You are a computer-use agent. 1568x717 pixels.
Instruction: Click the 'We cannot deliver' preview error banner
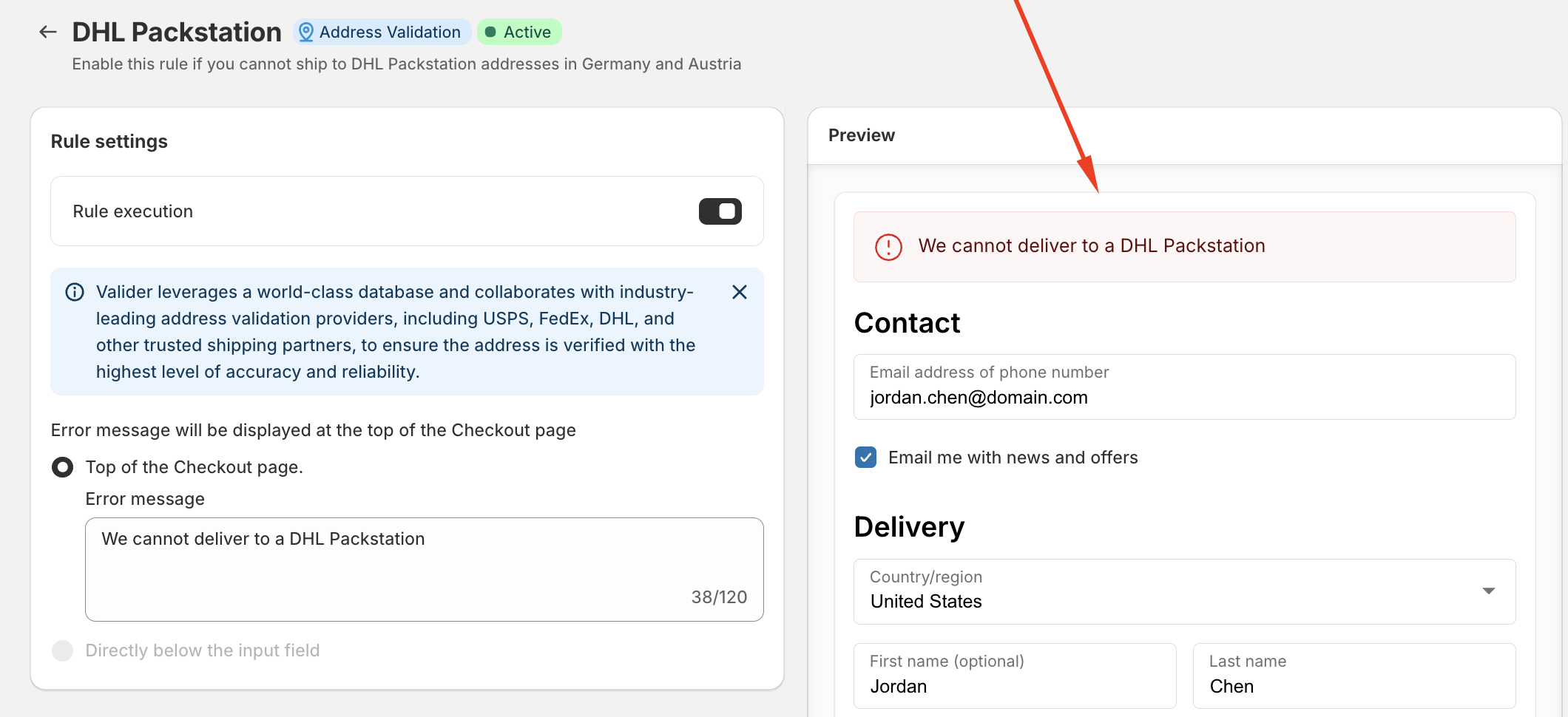point(1184,247)
